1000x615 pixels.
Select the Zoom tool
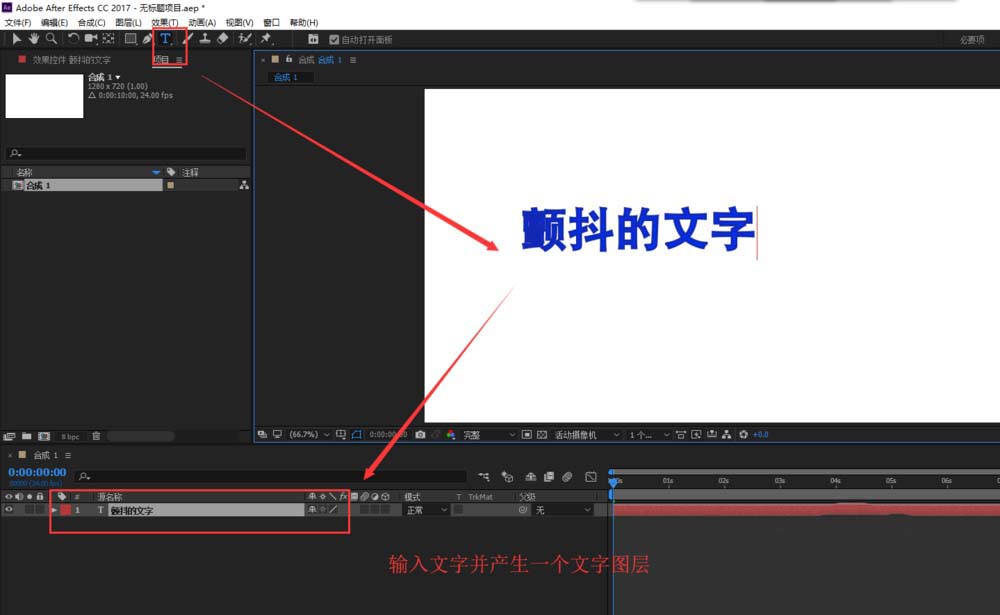click(x=52, y=38)
